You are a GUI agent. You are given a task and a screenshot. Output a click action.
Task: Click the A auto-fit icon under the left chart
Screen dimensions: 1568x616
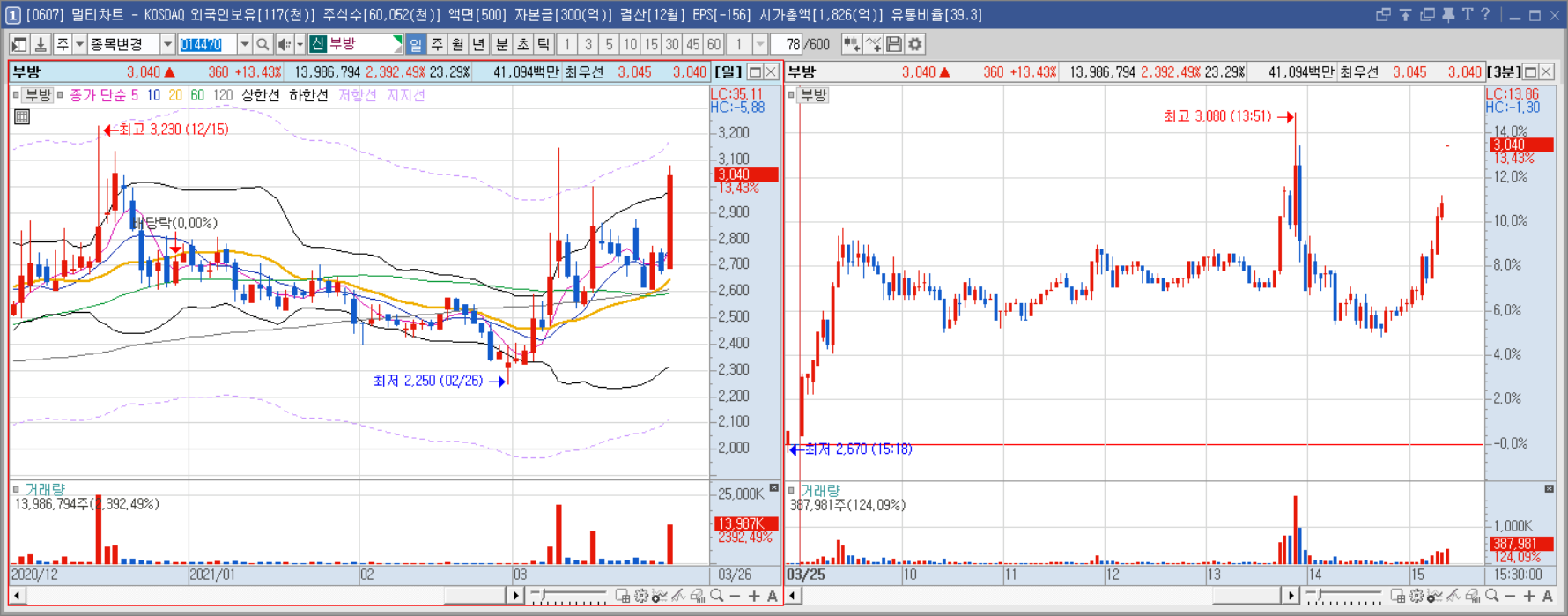pyautogui.click(x=773, y=597)
